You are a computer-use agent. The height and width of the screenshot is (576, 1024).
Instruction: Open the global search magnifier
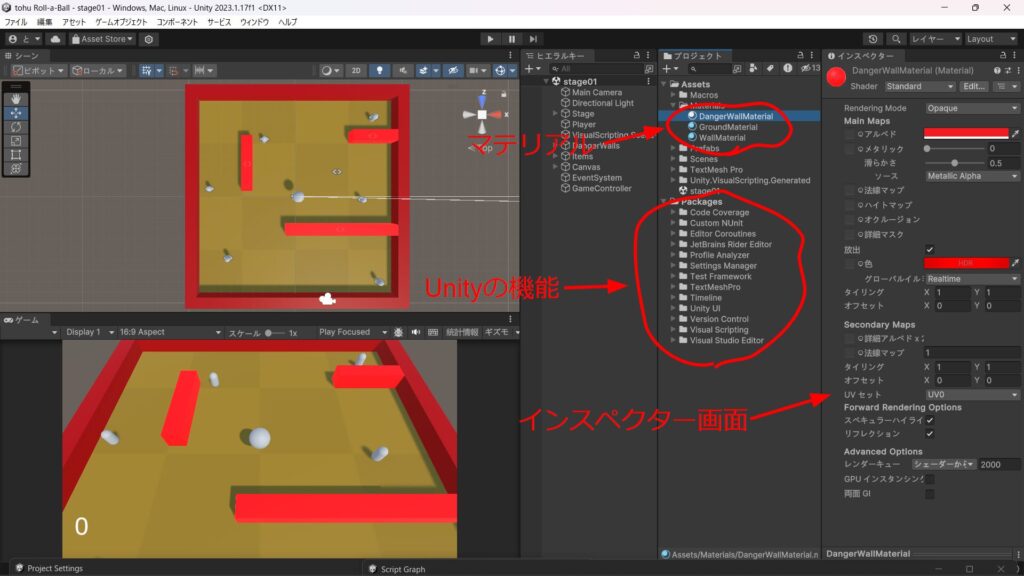[896, 39]
